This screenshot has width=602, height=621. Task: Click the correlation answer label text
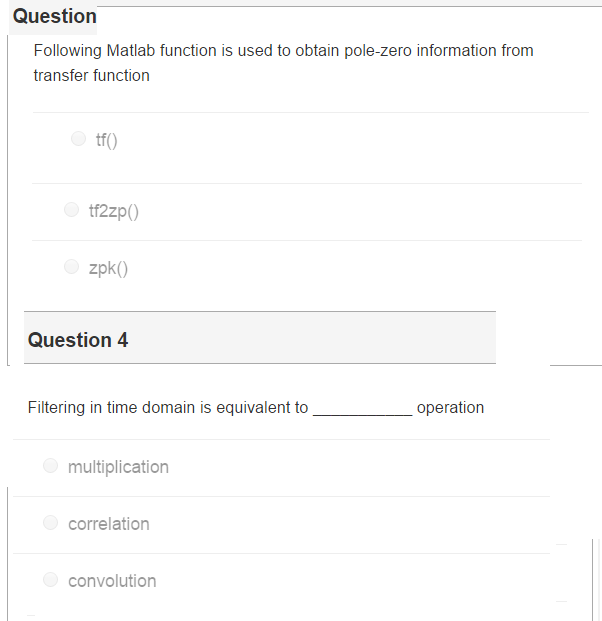tap(108, 524)
